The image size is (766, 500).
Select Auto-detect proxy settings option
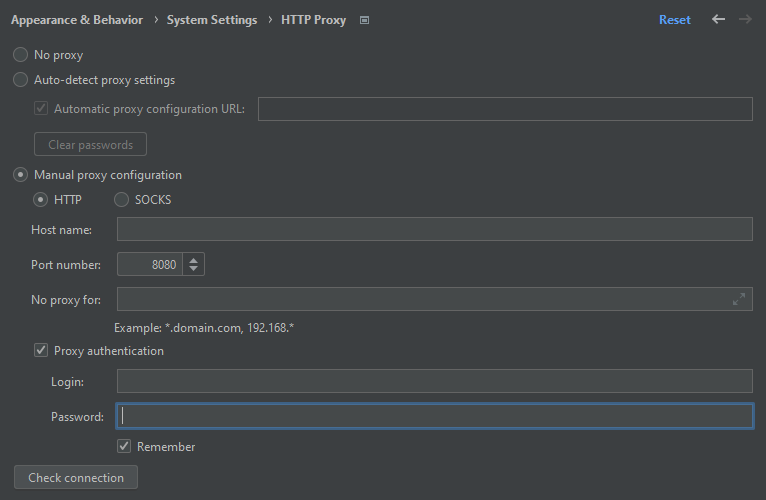[x=21, y=80]
